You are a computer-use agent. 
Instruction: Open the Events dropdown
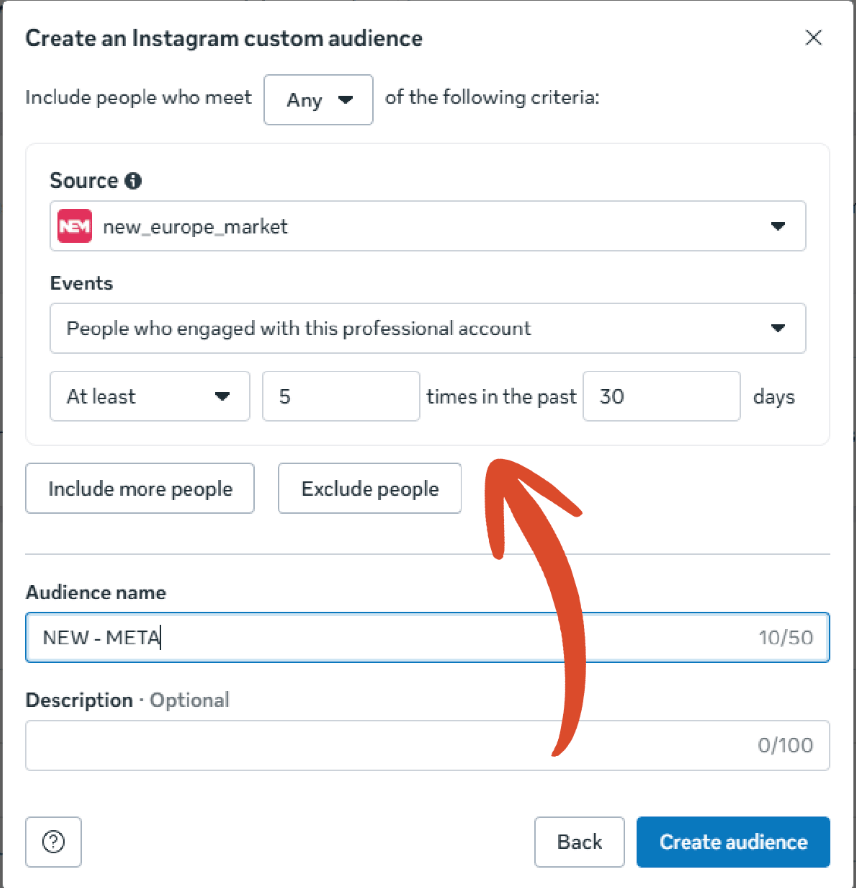pos(428,328)
